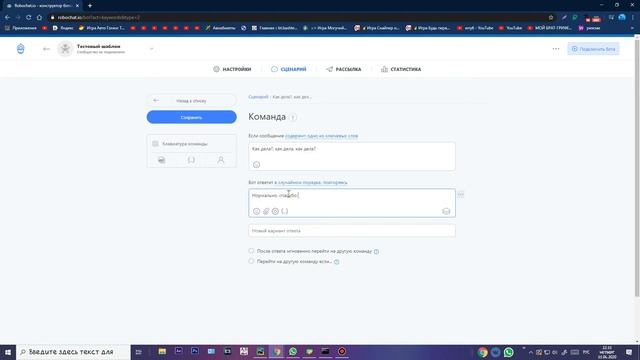
Task: Open the Сценарий tab
Action: tap(289, 69)
